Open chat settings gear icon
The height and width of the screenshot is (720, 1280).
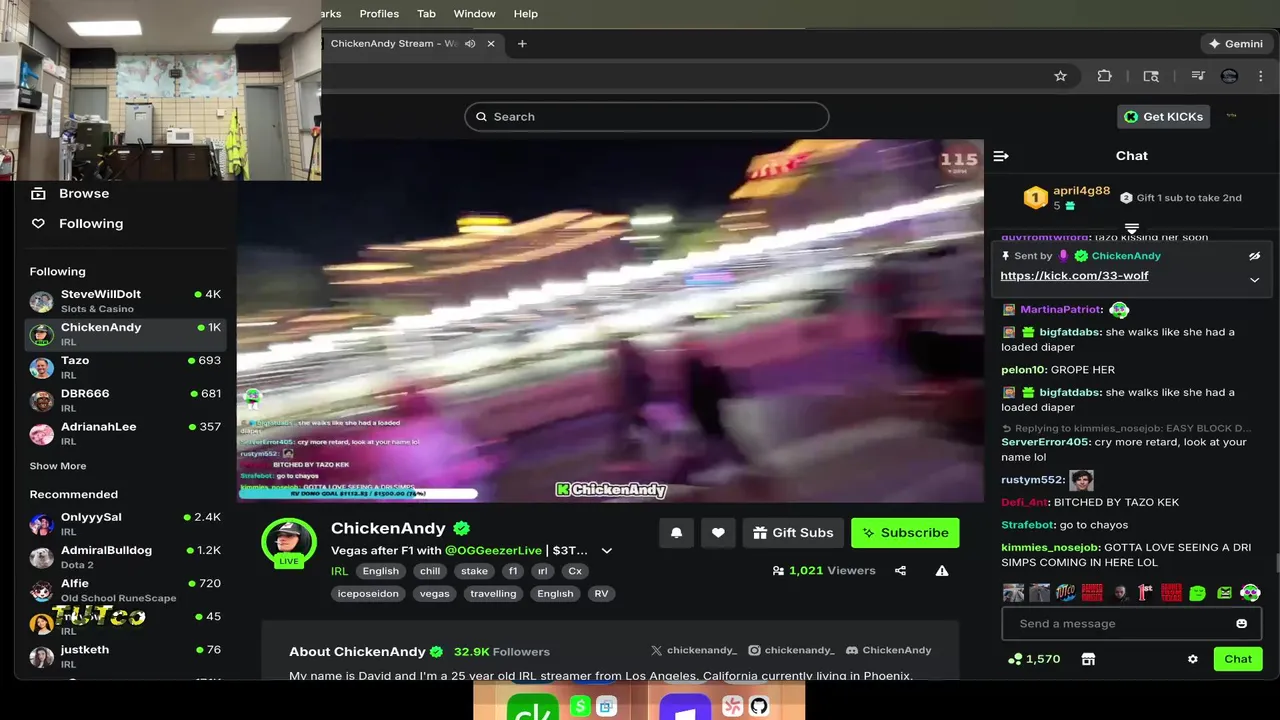[x=1192, y=659]
